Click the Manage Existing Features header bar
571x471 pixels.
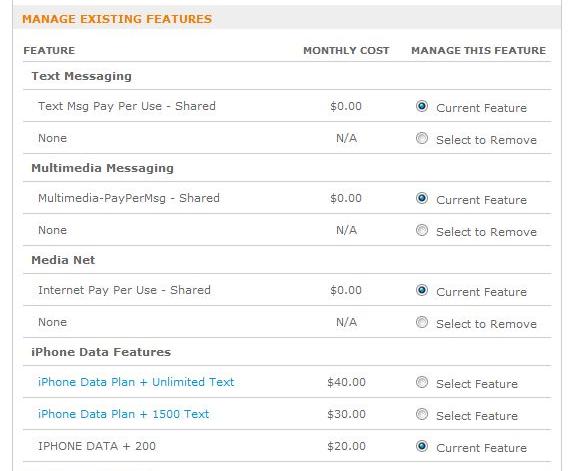coord(287,19)
